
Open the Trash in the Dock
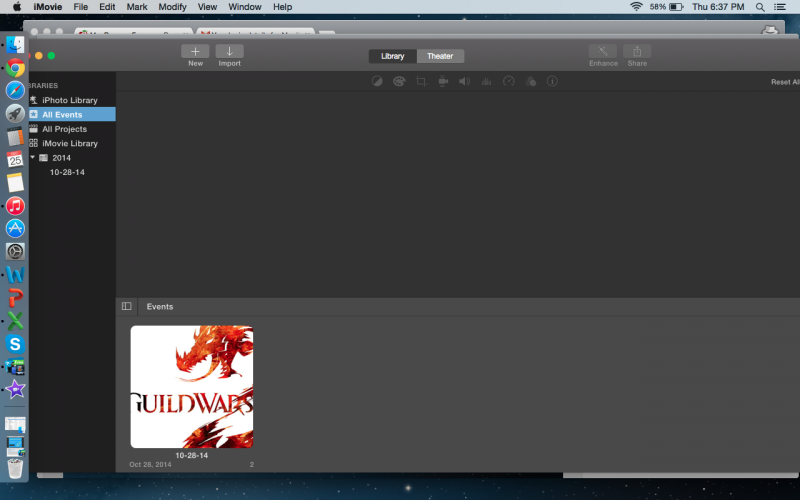(15, 468)
